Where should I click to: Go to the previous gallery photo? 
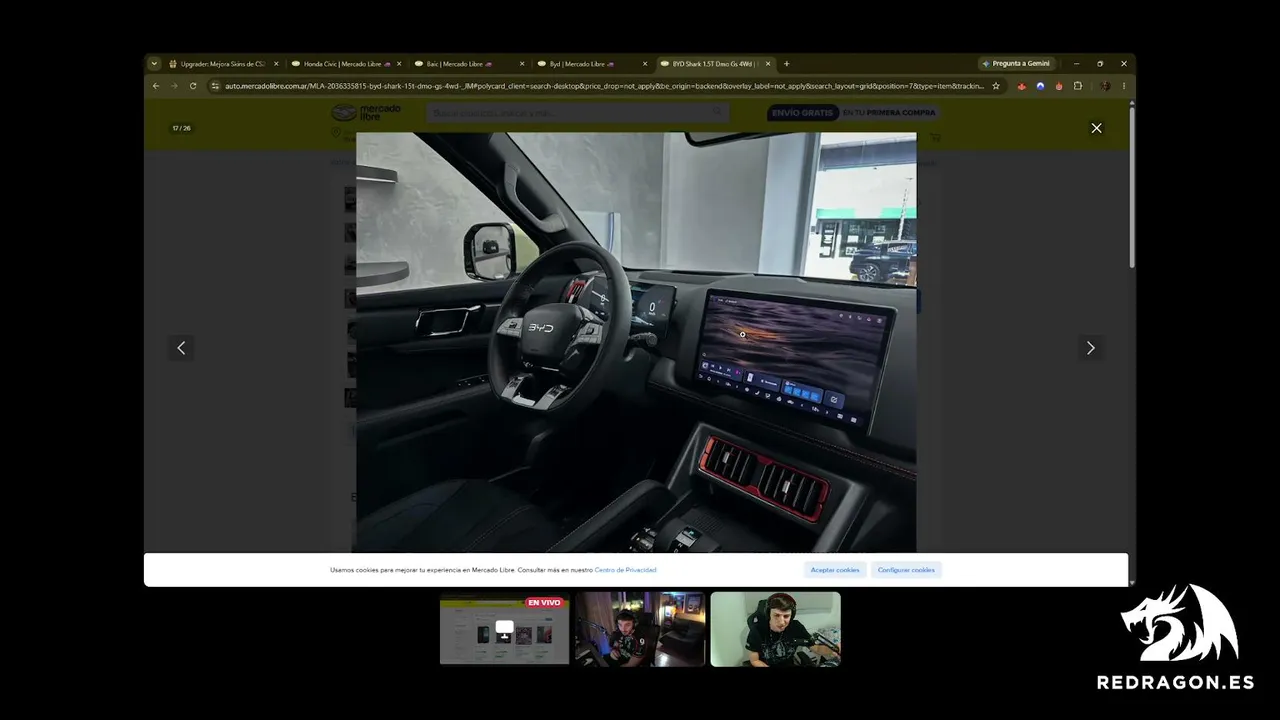coord(181,348)
